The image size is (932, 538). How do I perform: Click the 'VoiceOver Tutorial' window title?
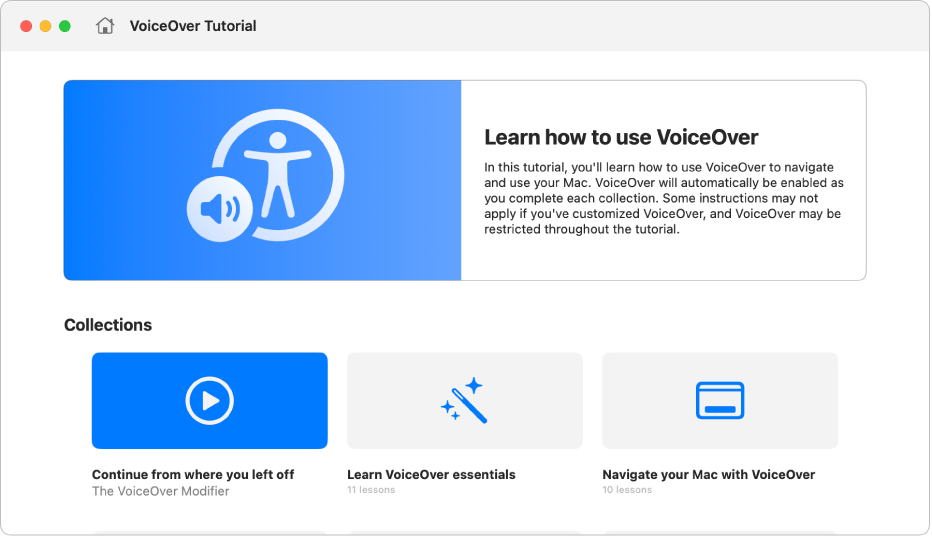(193, 26)
